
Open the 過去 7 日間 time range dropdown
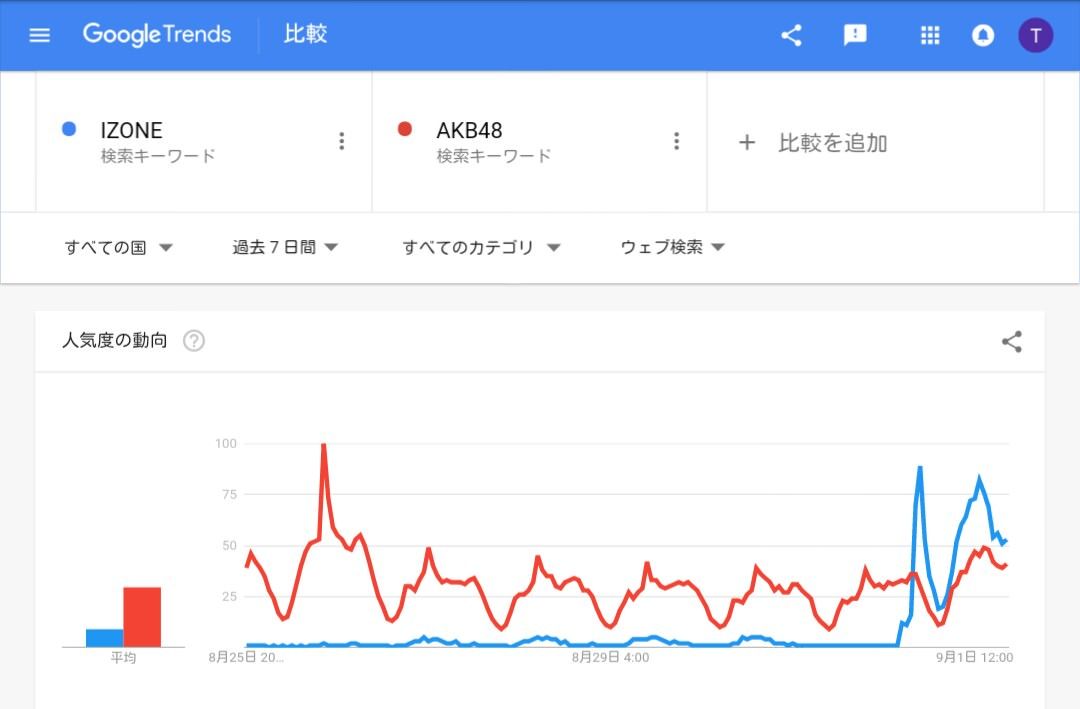(x=285, y=247)
